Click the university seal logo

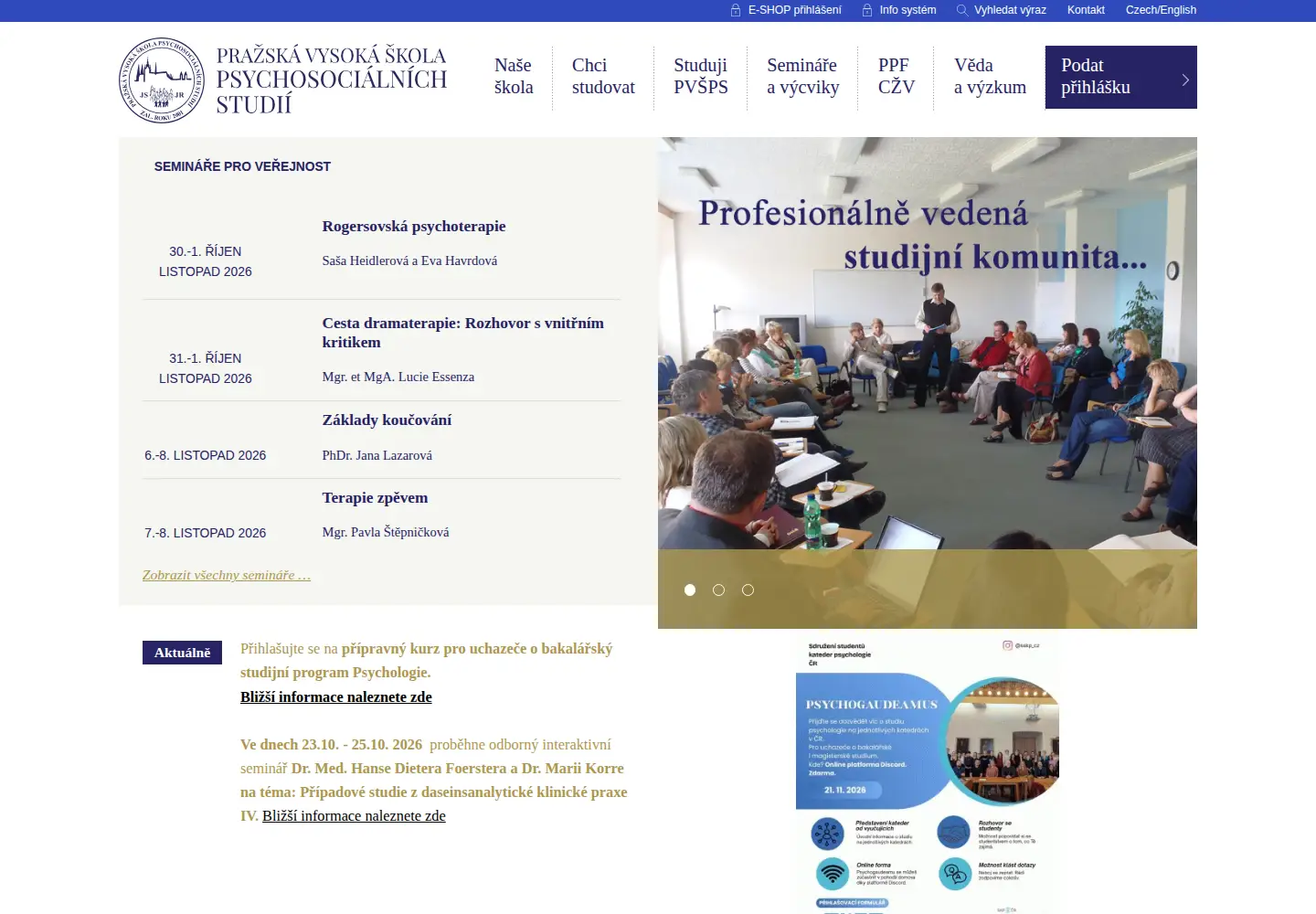(162, 80)
